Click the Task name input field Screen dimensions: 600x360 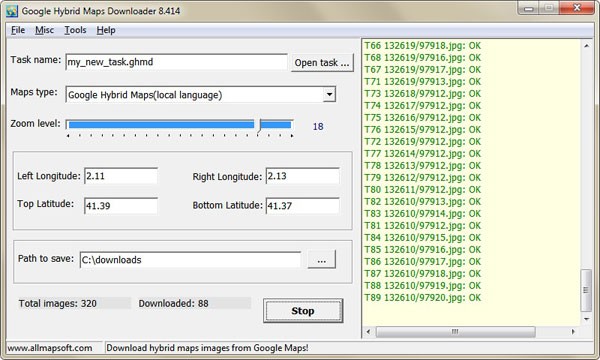[x=176, y=62]
